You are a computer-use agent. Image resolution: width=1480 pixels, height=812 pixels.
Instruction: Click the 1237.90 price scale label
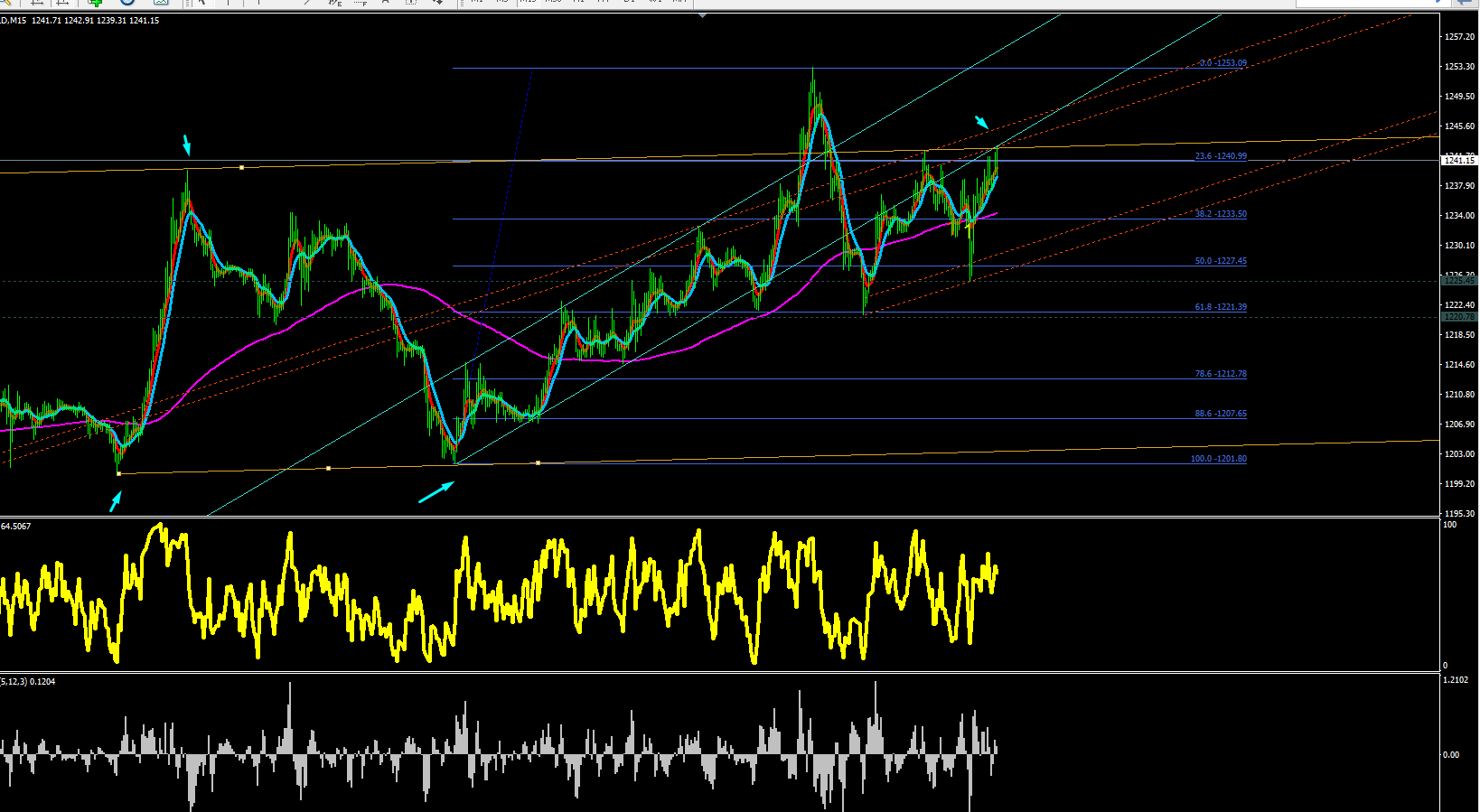1460,186
